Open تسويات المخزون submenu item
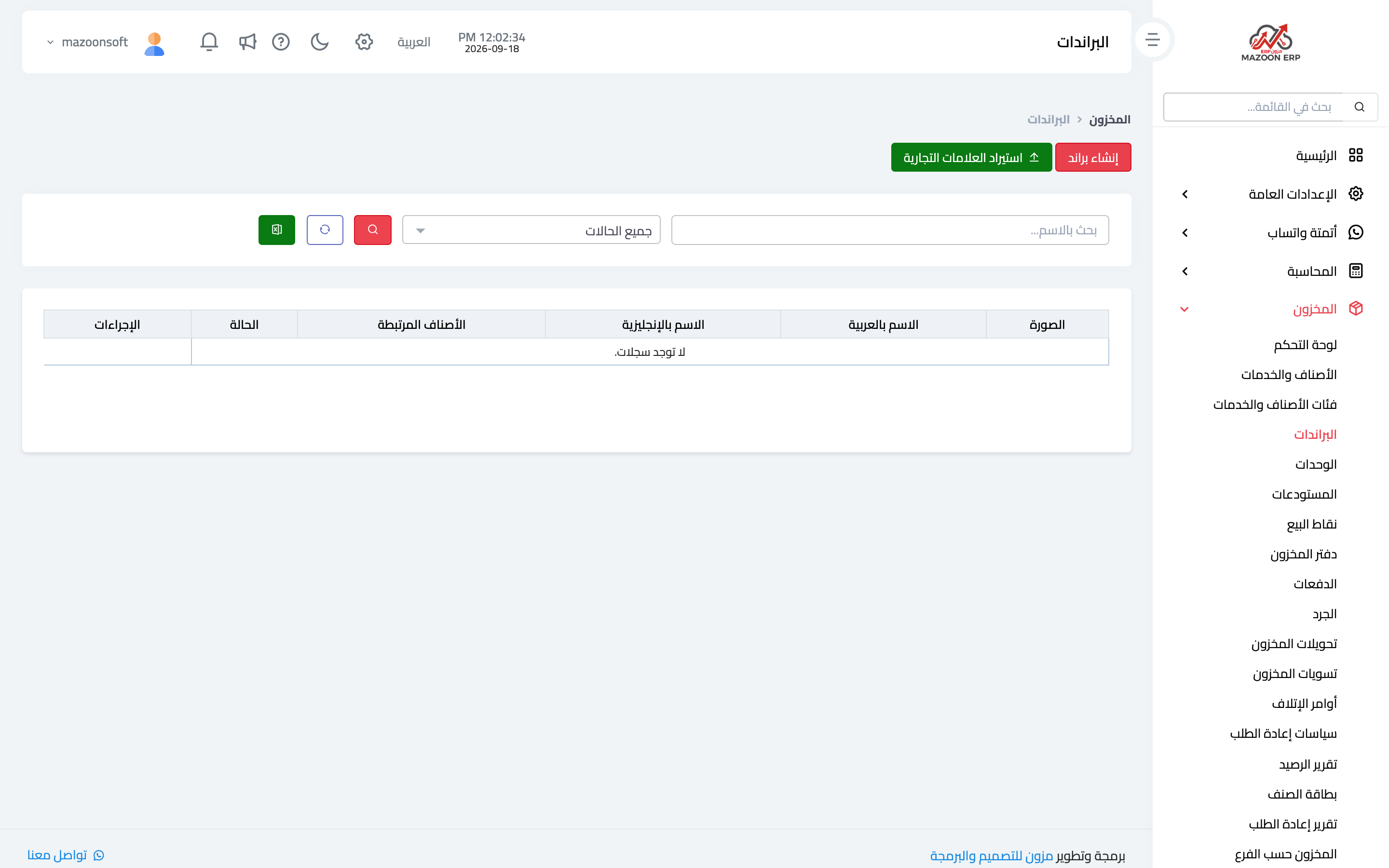The height and width of the screenshot is (868, 1389). [x=1294, y=673]
